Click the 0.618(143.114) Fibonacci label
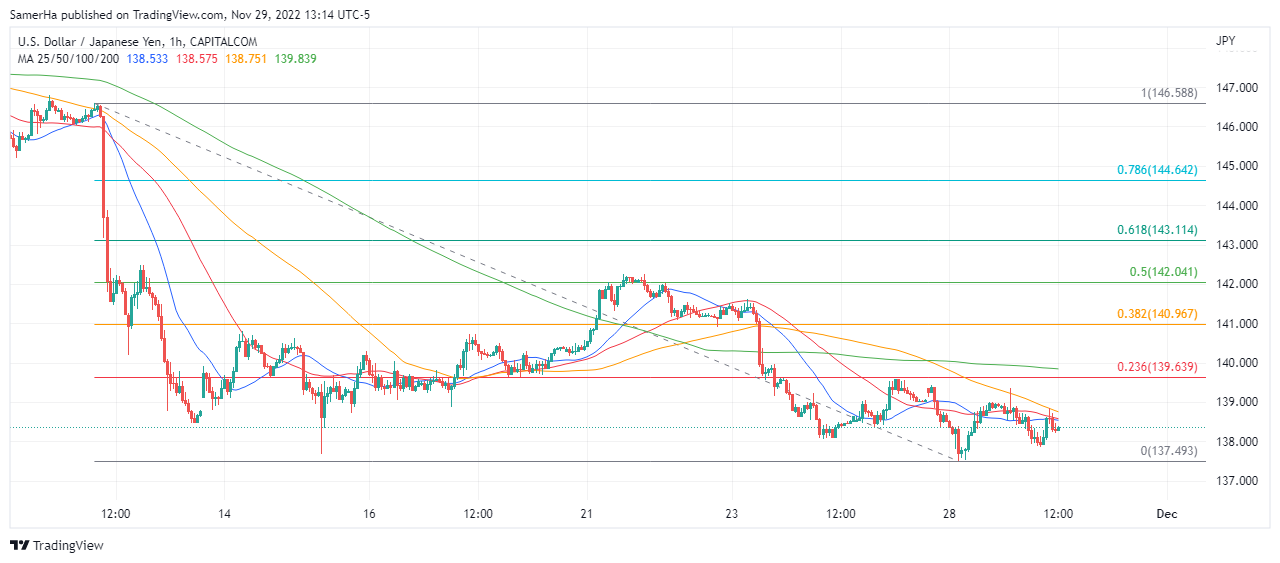Viewport: 1280px width, 563px height. pos(1156,230)
